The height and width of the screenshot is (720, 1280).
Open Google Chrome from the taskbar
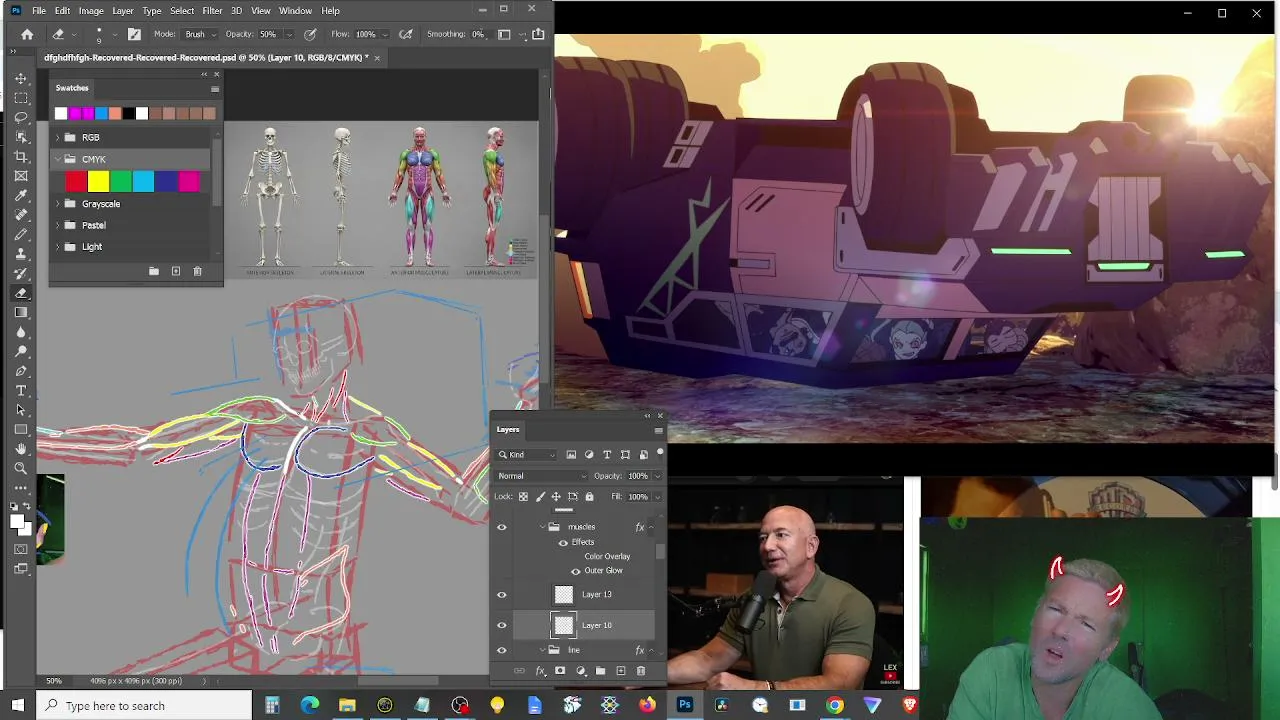click(834, 705)
